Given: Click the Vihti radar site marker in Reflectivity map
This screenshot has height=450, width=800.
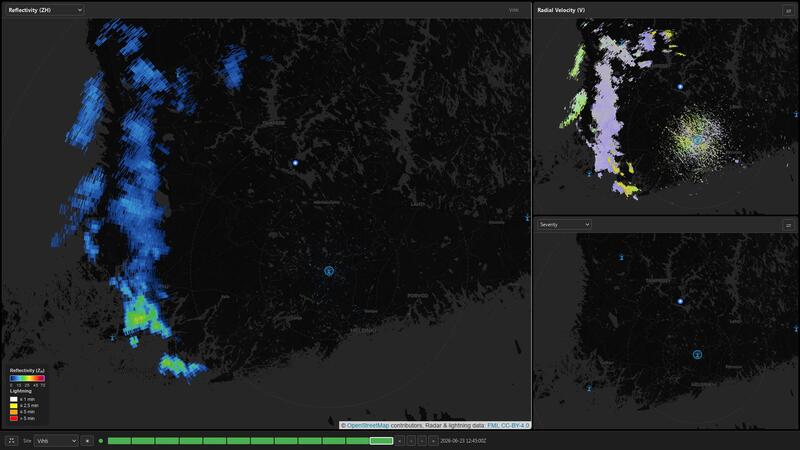Looking at the screenshot, I should tap(329, 271).
